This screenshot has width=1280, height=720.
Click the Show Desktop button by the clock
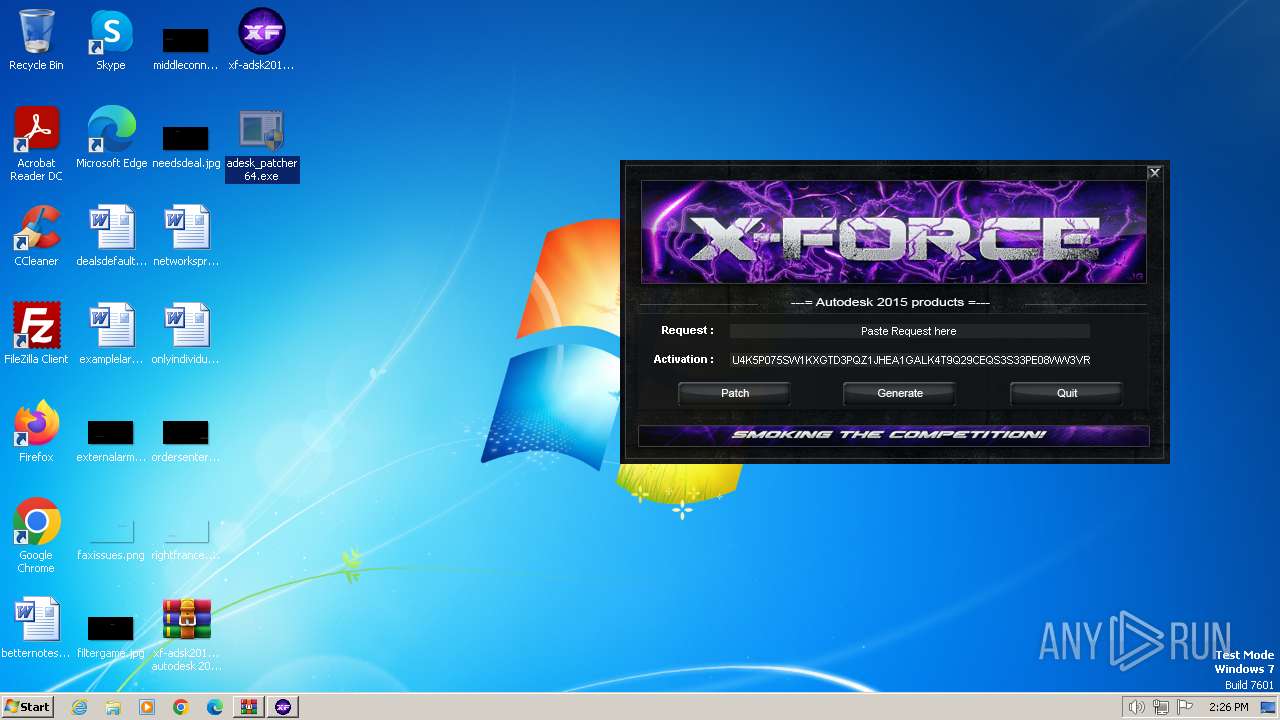[1268, 707]
